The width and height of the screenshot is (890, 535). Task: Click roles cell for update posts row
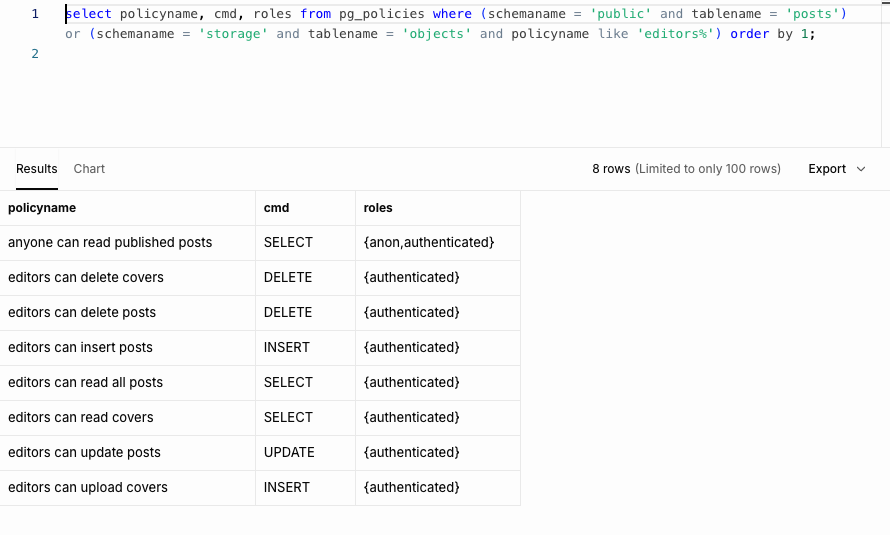[438, 453]
